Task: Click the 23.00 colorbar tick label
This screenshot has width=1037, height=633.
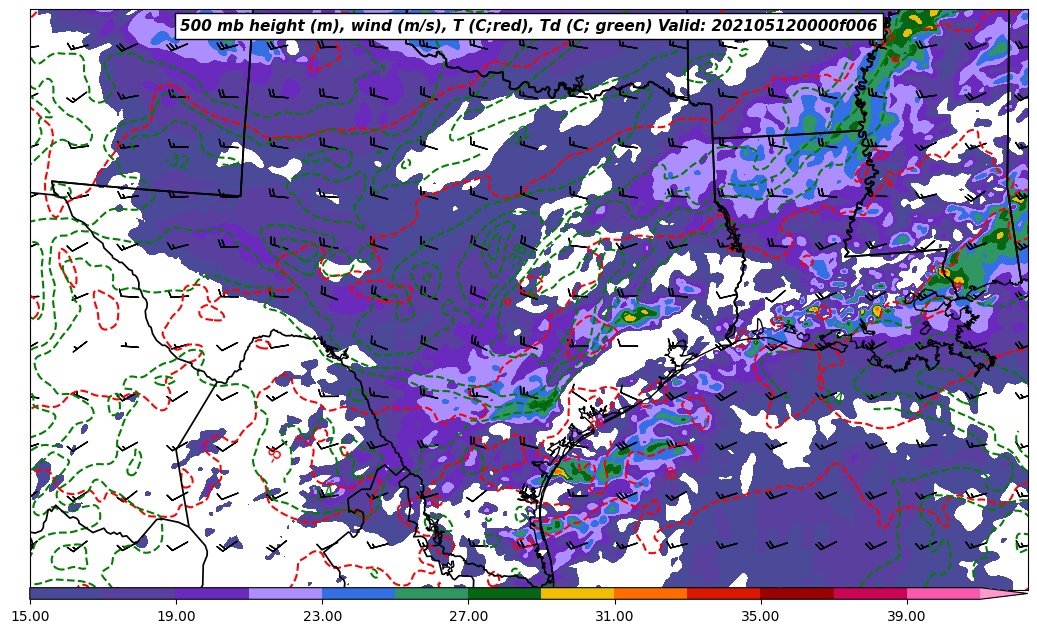Action: click(322, 616)
